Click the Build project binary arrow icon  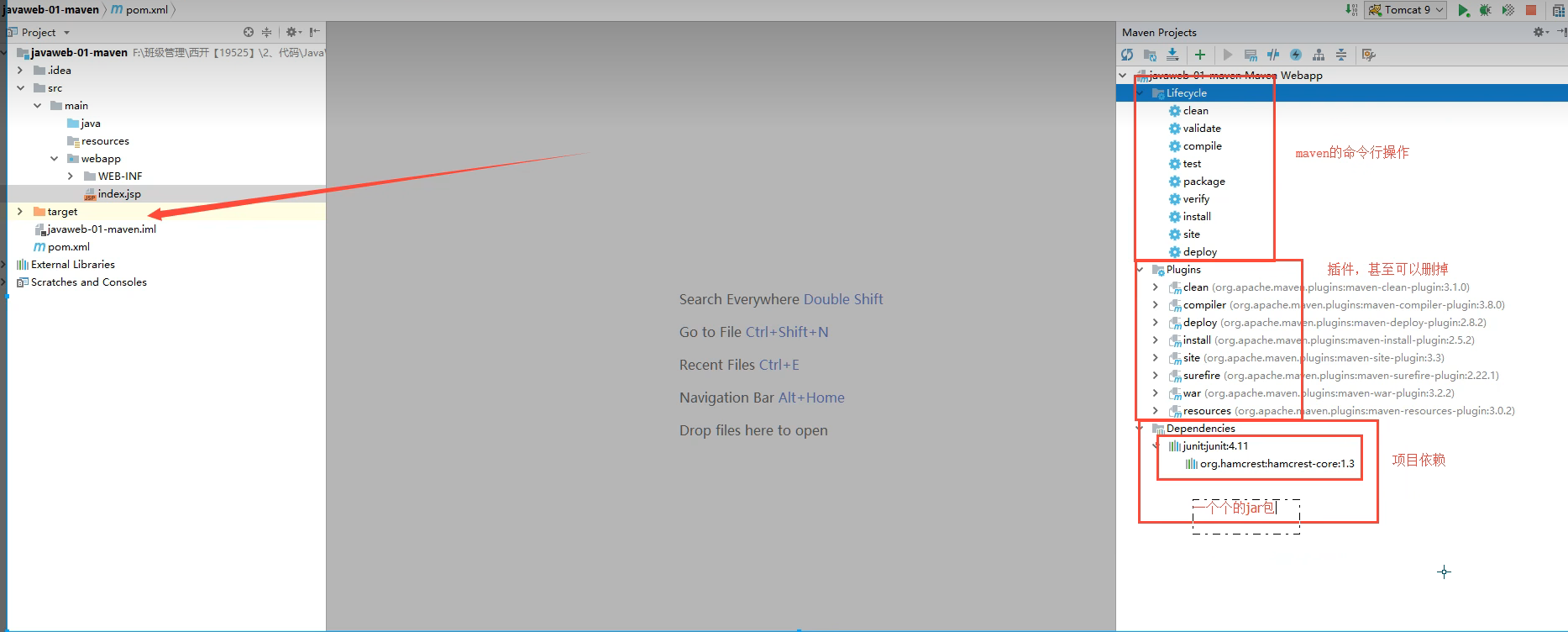(x=1350, y=10)
